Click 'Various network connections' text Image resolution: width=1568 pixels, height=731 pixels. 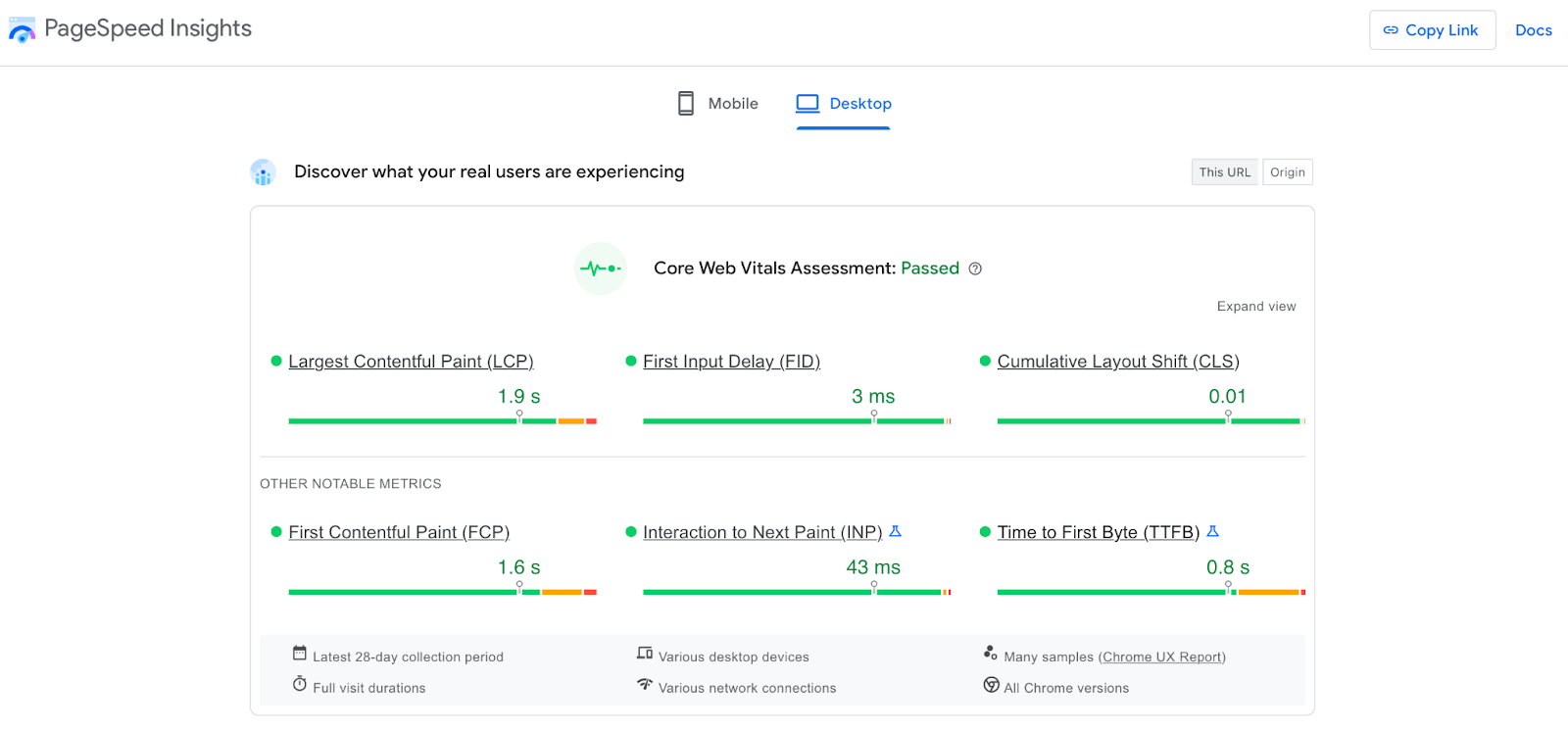click(x=748, y=688)
